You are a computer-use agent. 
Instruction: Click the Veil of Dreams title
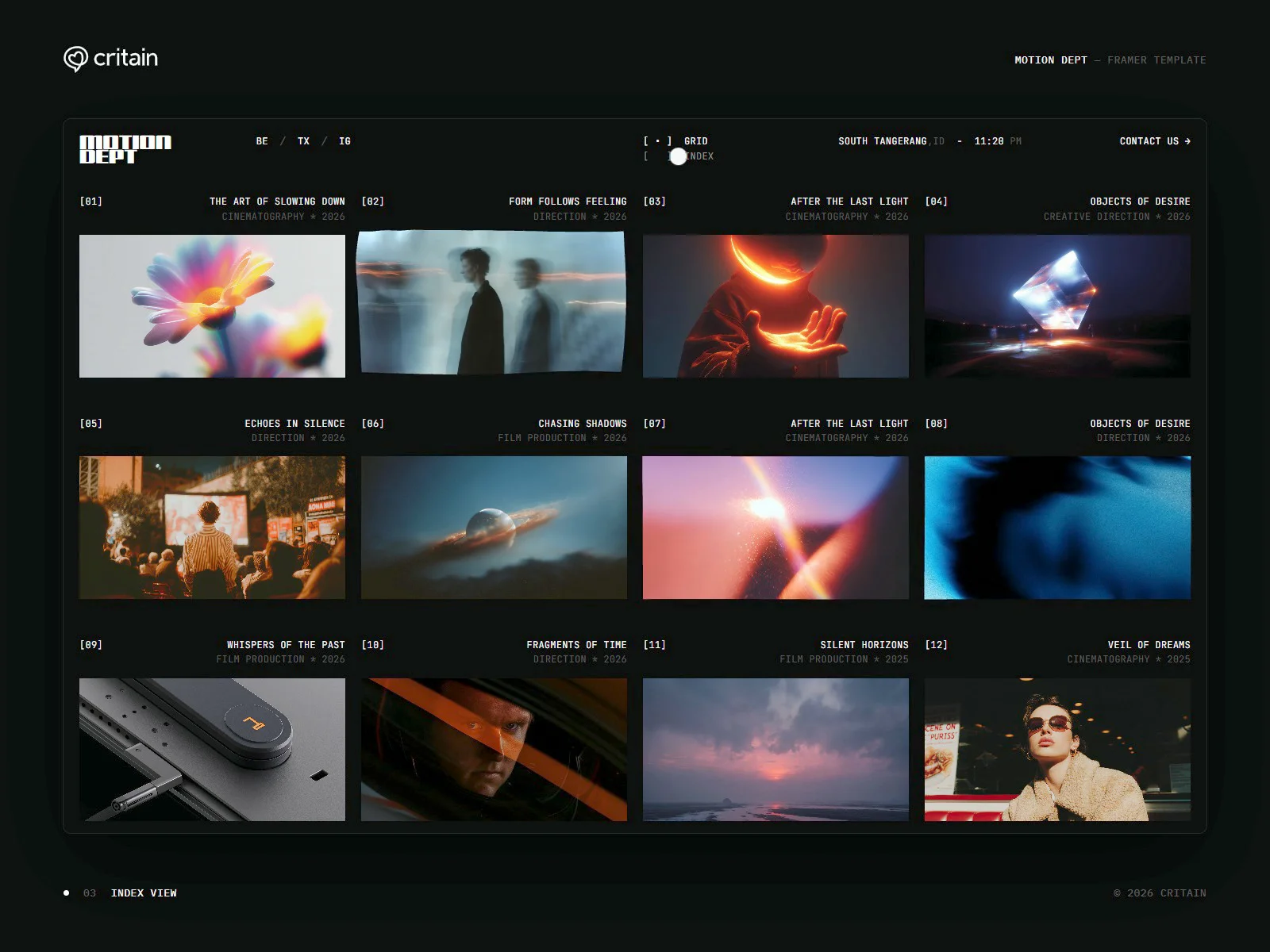[1149, 645]
